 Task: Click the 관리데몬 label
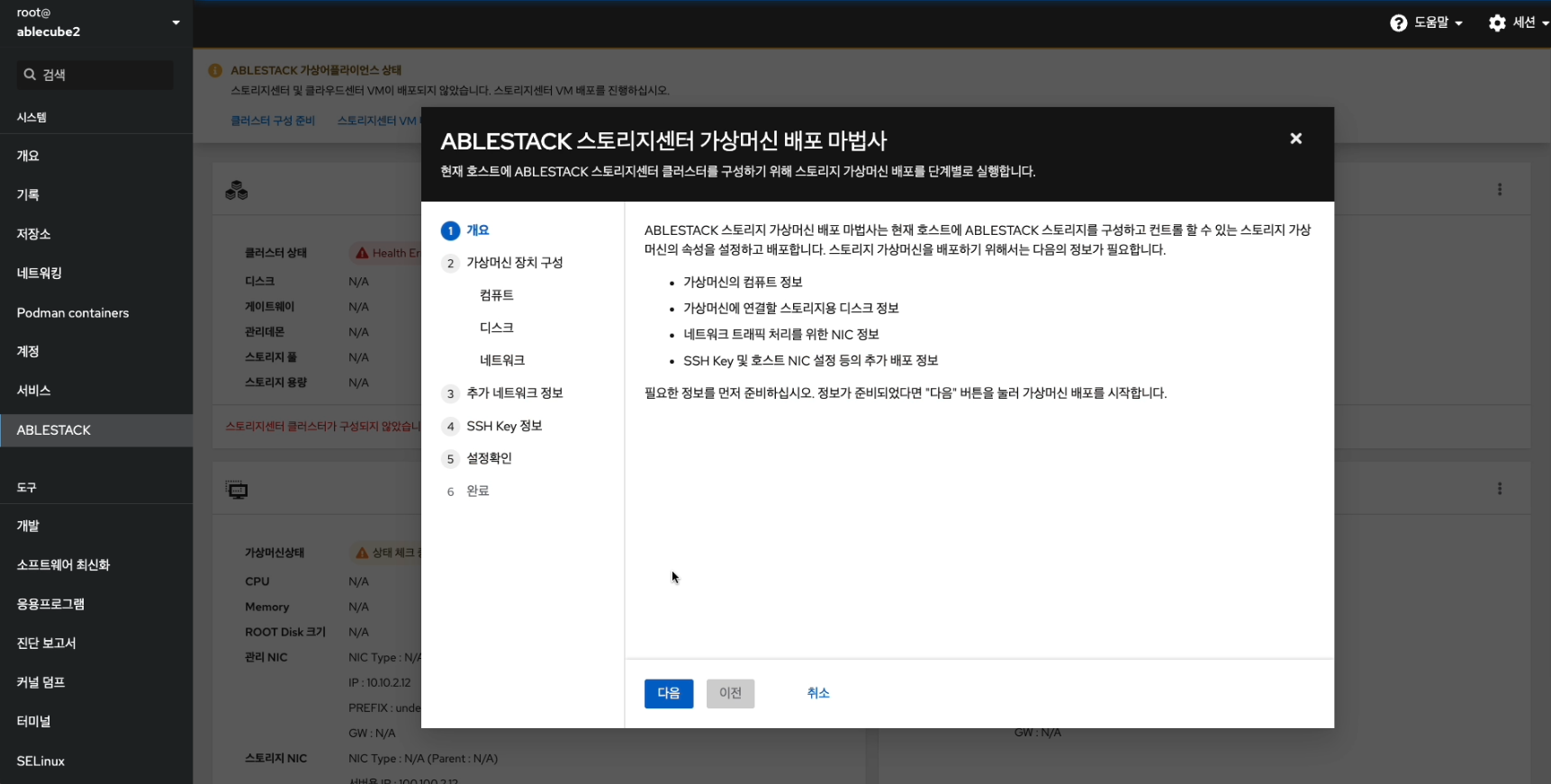(265, 332)
